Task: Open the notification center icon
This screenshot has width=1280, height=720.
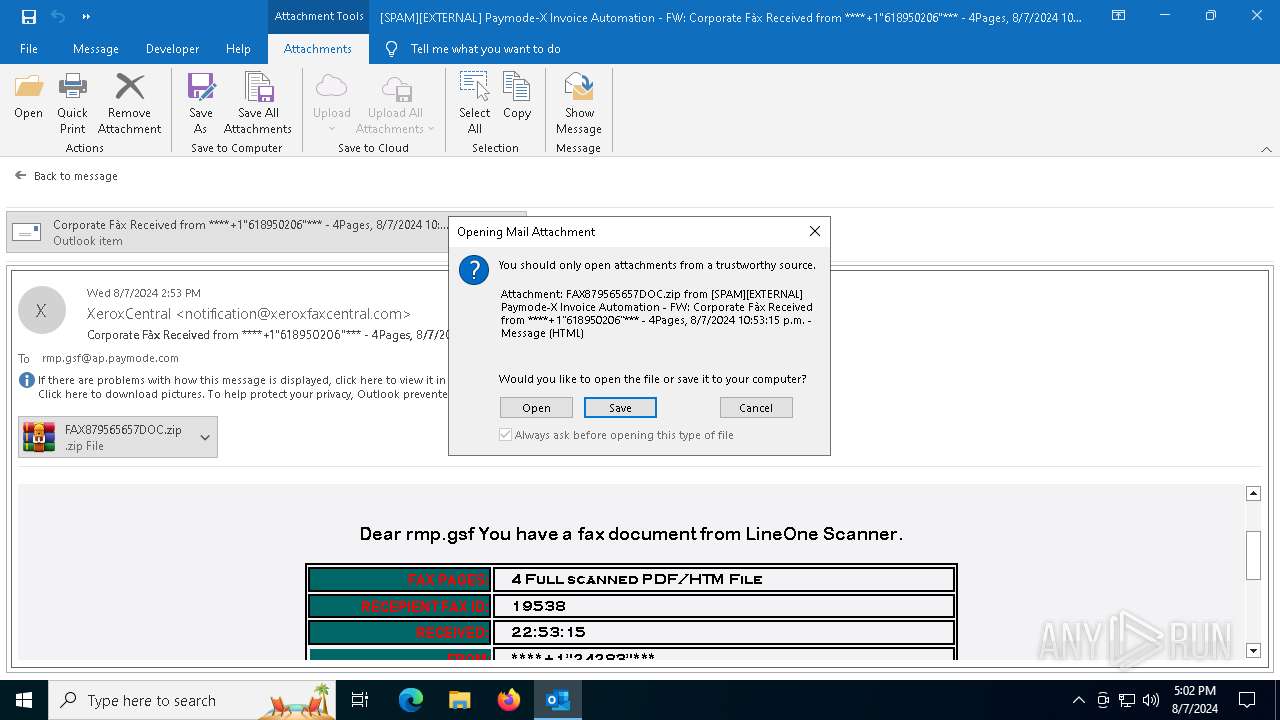Action: click(1247, 700)
